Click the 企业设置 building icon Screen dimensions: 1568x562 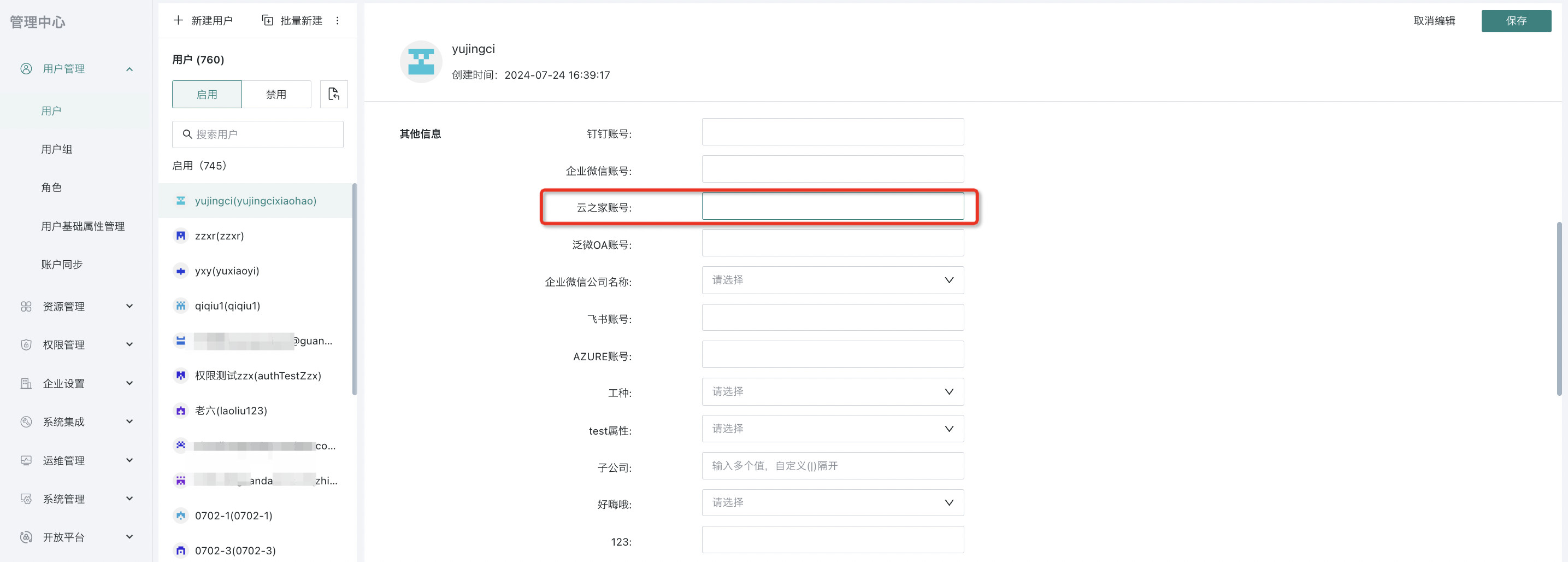point(26,384)
